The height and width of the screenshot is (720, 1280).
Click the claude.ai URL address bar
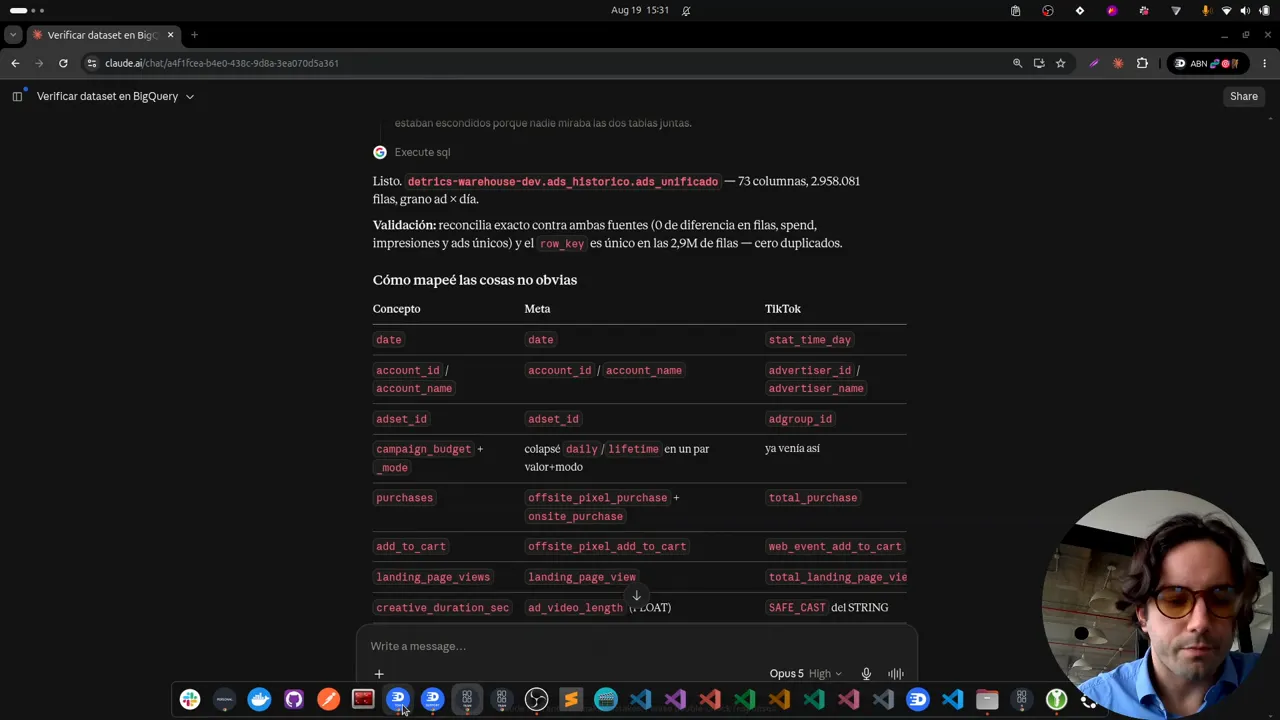pos(222,63)
